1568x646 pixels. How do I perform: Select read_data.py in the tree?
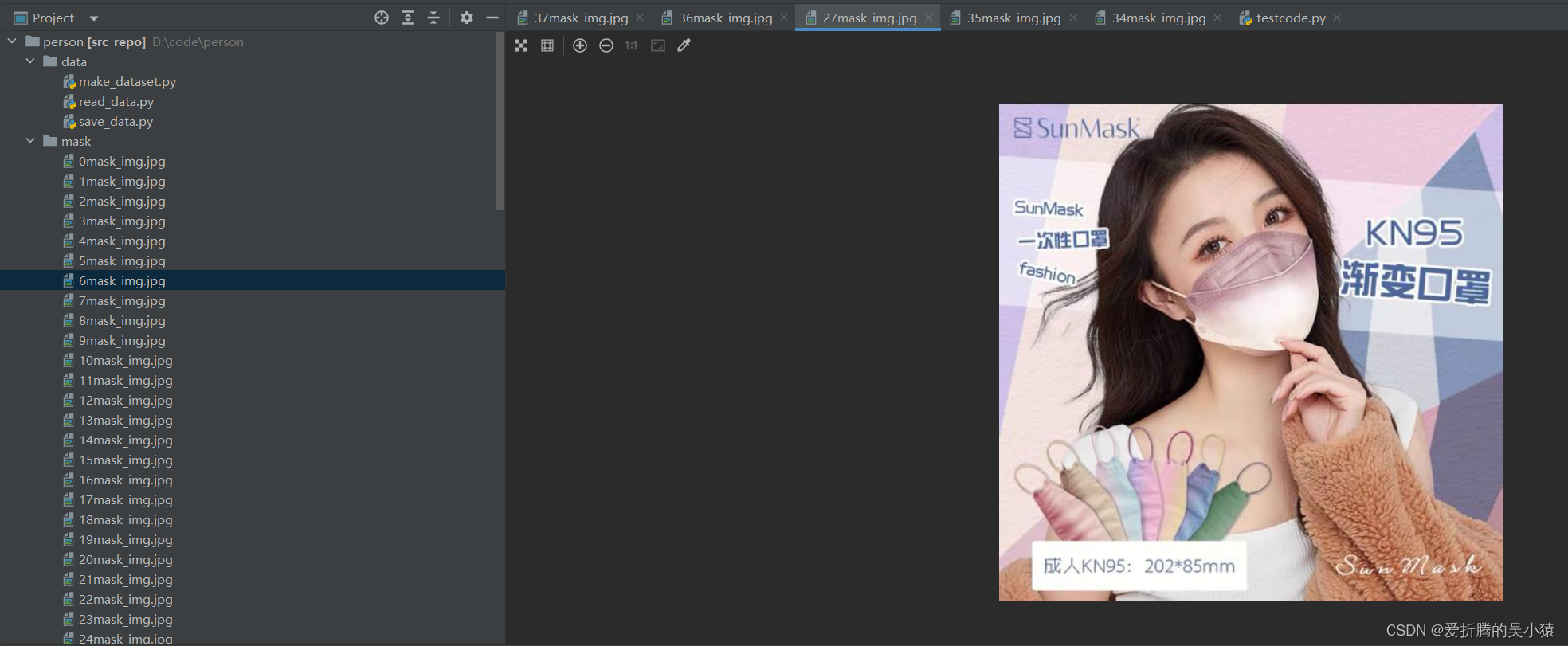click(116, 101)
